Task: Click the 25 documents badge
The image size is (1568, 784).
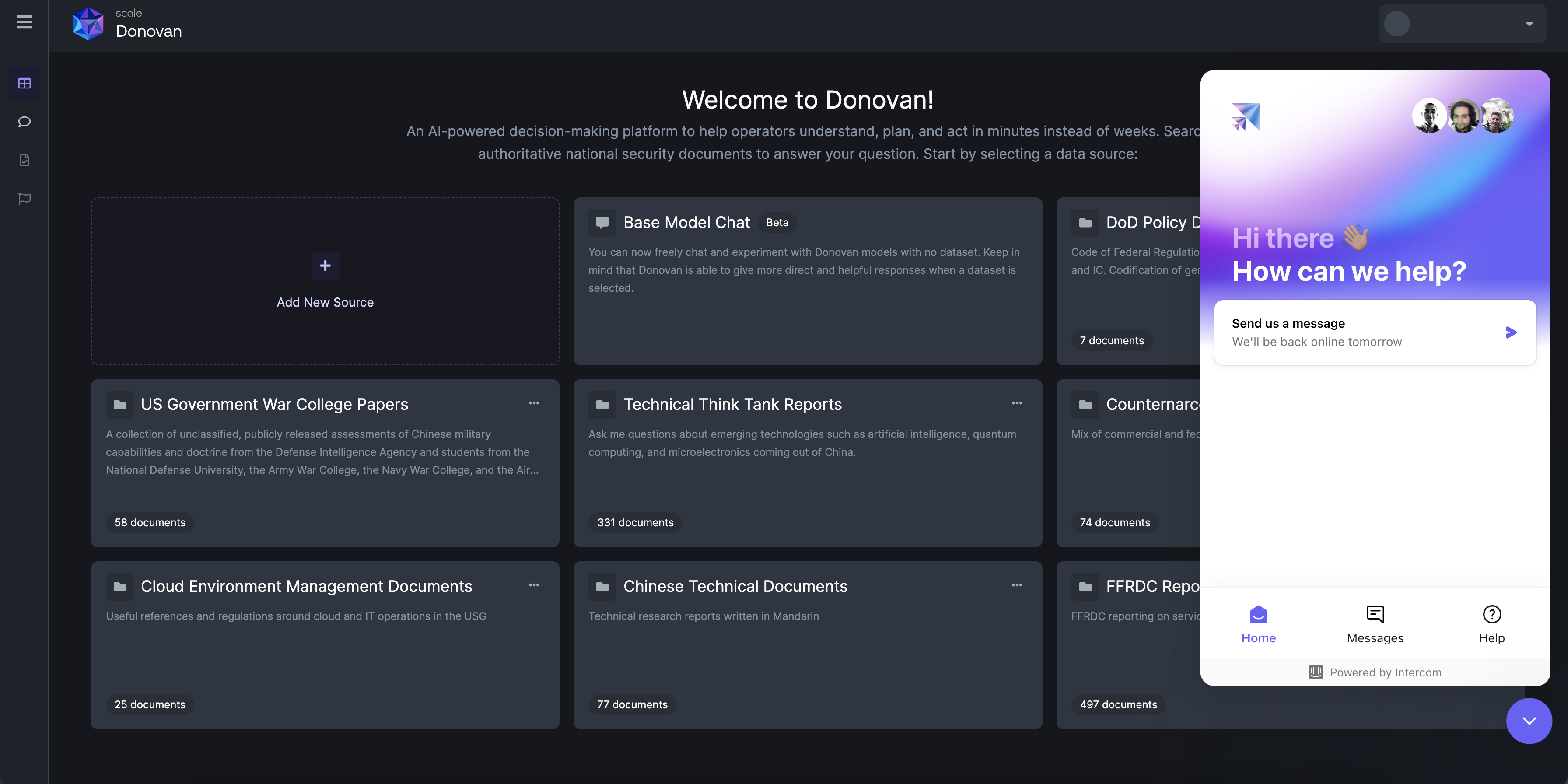Action: click(x=150, y=705)
